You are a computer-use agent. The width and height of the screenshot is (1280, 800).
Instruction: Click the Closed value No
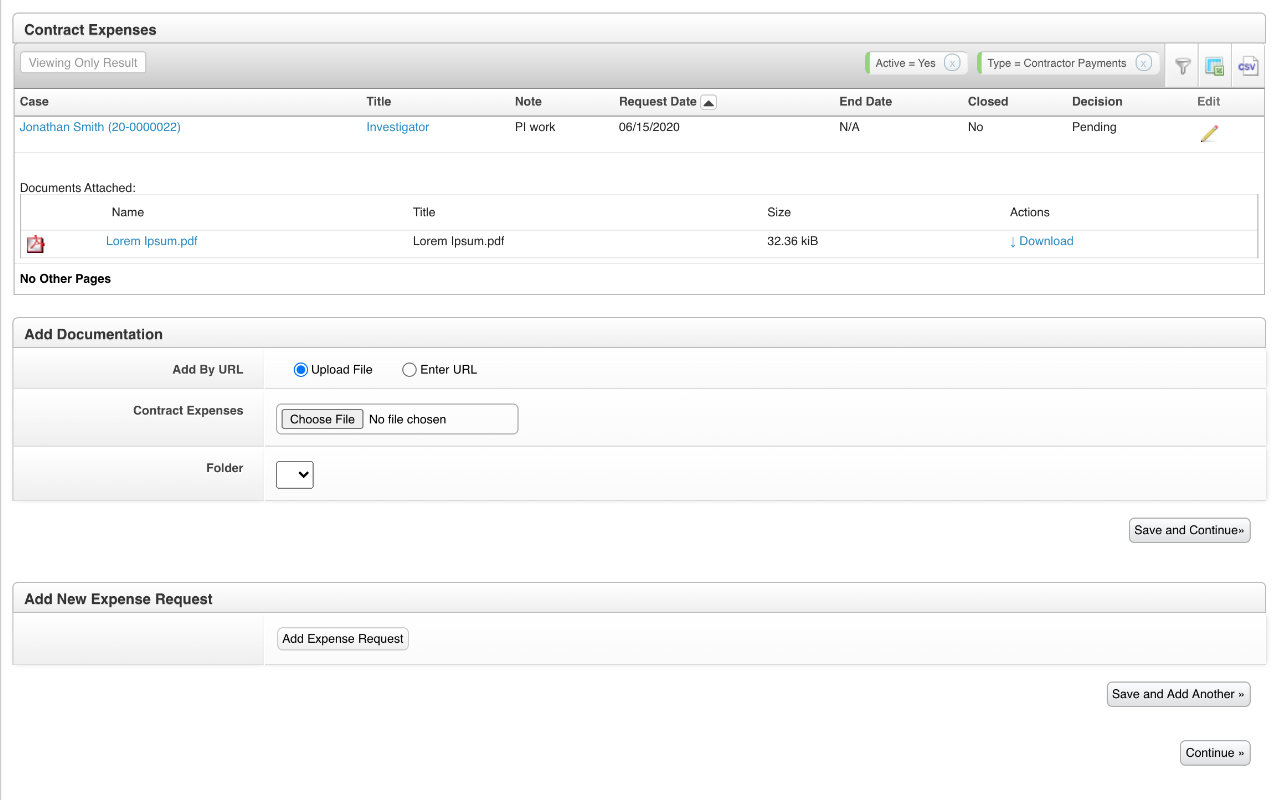976,127
